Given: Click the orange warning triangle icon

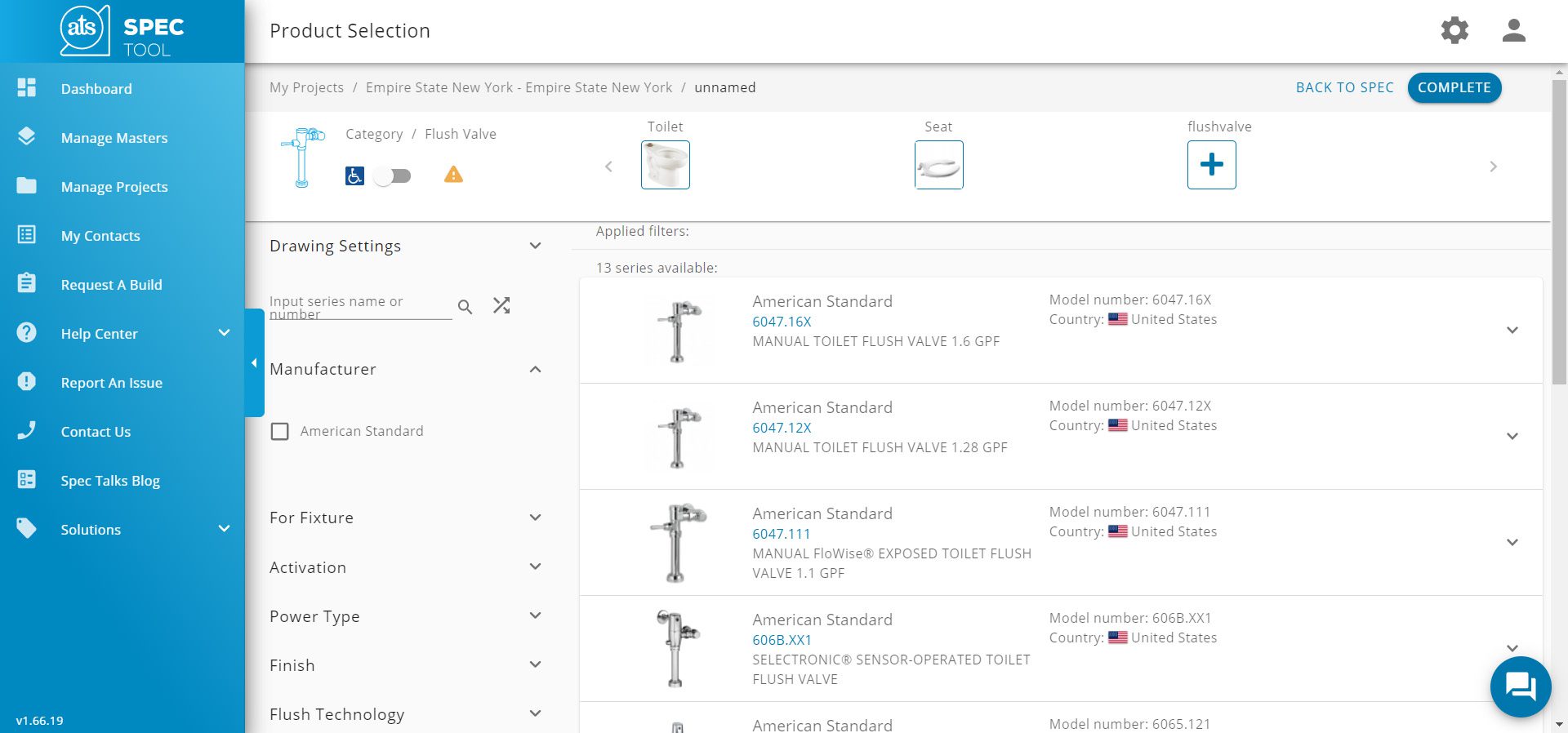Looking at the screenshot, I should click(453, 175).
